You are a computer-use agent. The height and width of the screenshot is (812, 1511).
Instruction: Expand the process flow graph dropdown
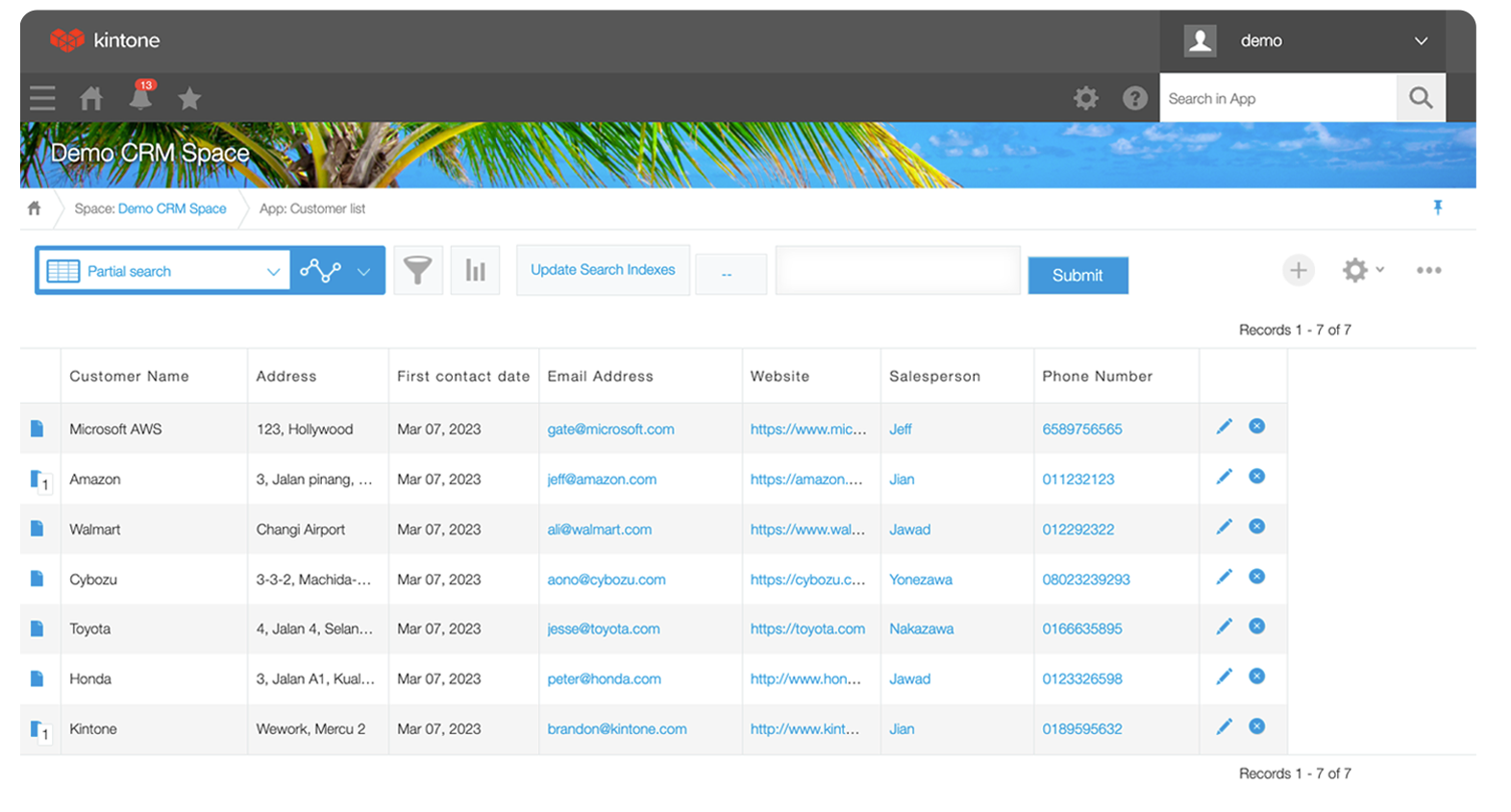(x=336, y=271)
